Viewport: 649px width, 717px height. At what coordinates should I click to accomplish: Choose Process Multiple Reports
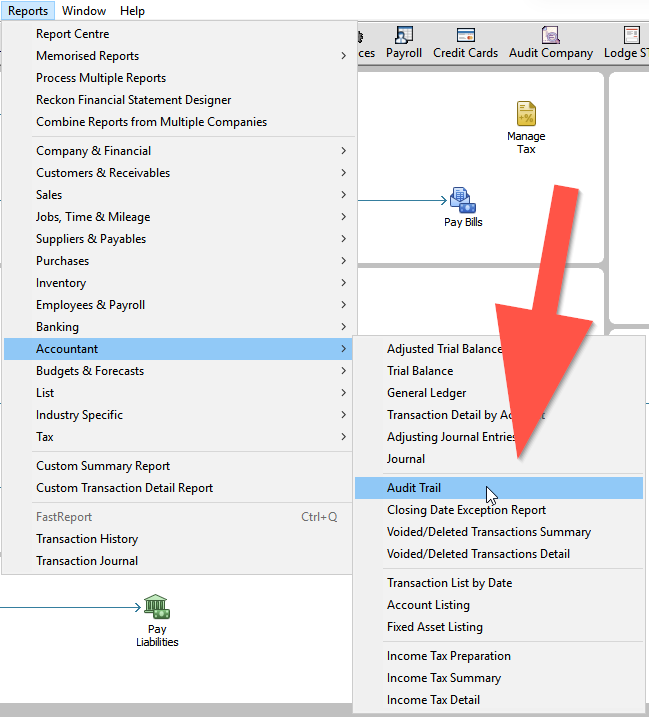click(178, 78)
